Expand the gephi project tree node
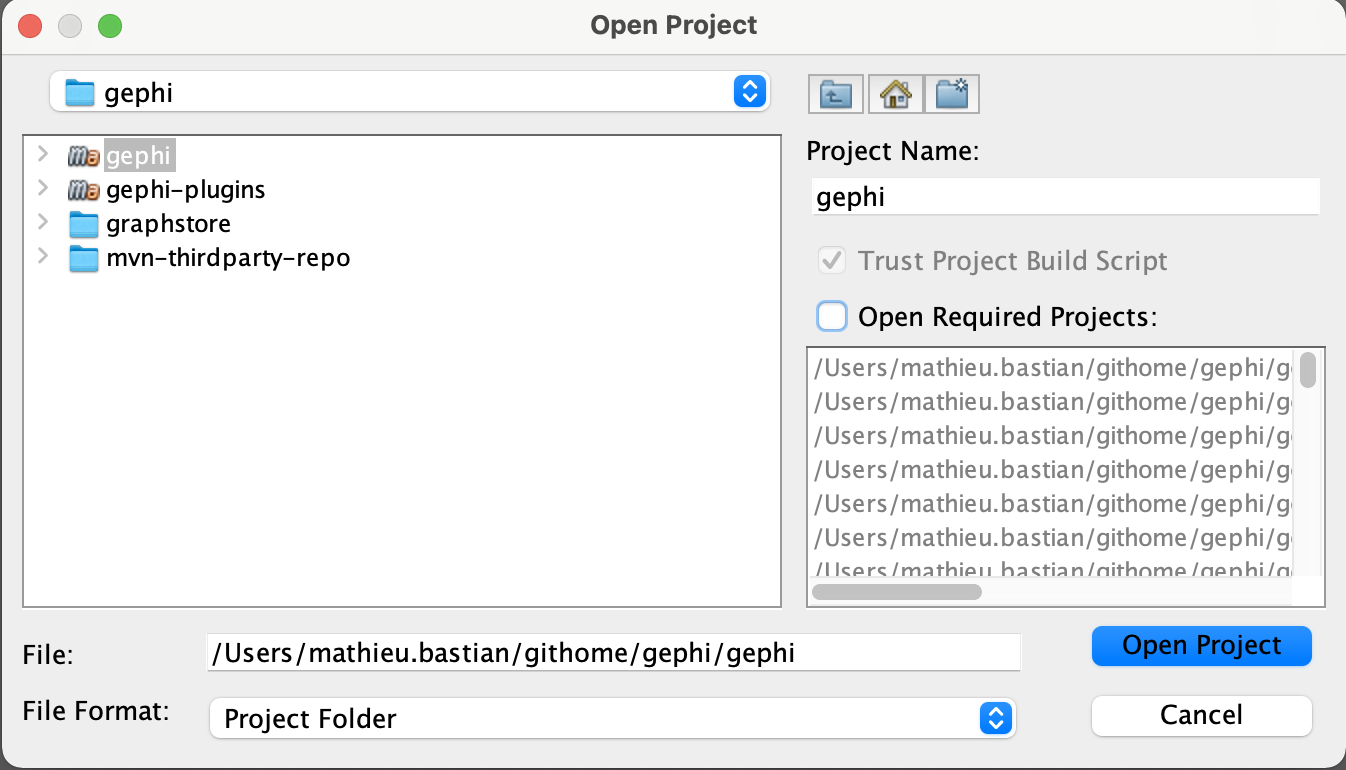Image resolution: width=1346 pixels, height=770 pixels. pos(42,155)
